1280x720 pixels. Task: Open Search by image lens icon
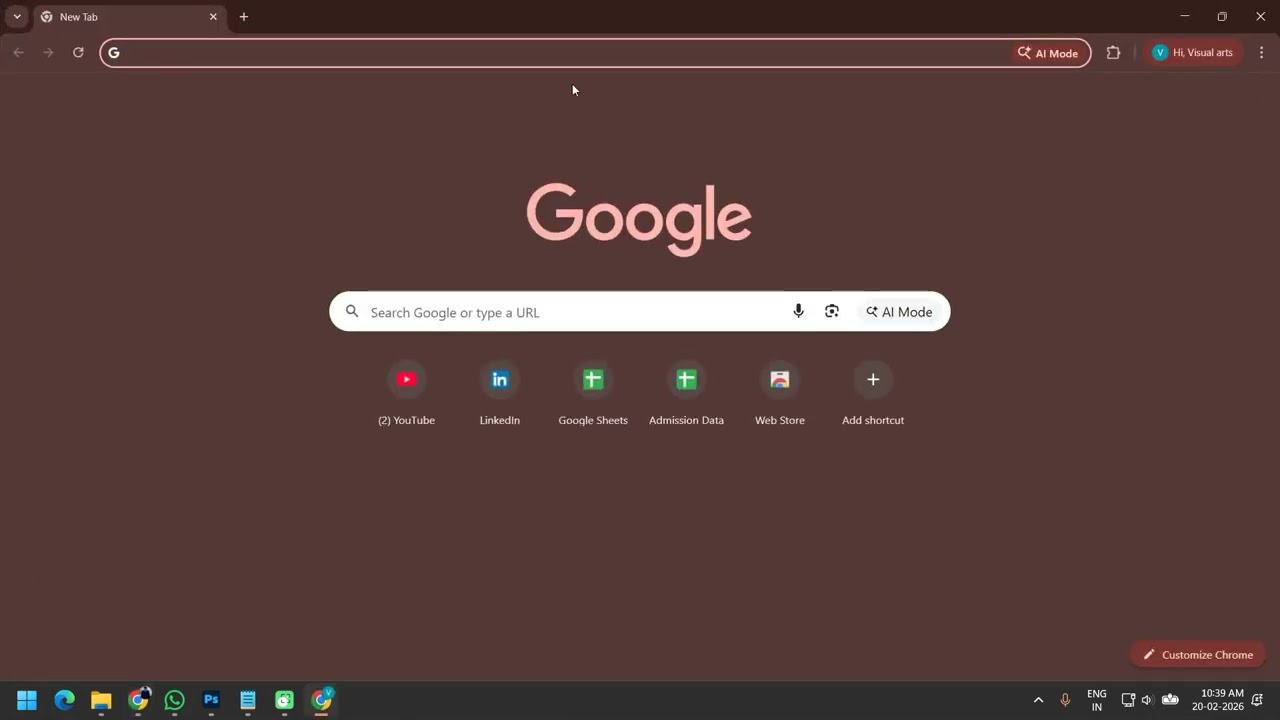(832, 311)
